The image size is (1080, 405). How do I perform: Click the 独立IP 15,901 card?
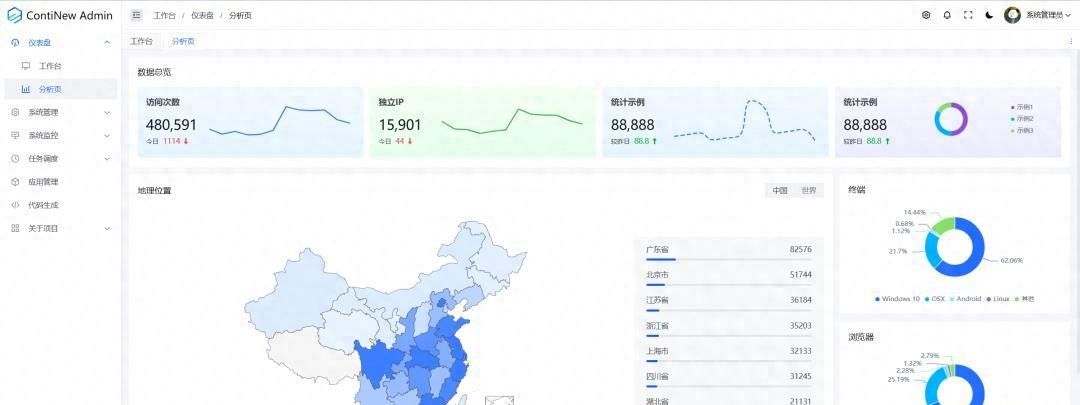[483, 122]
